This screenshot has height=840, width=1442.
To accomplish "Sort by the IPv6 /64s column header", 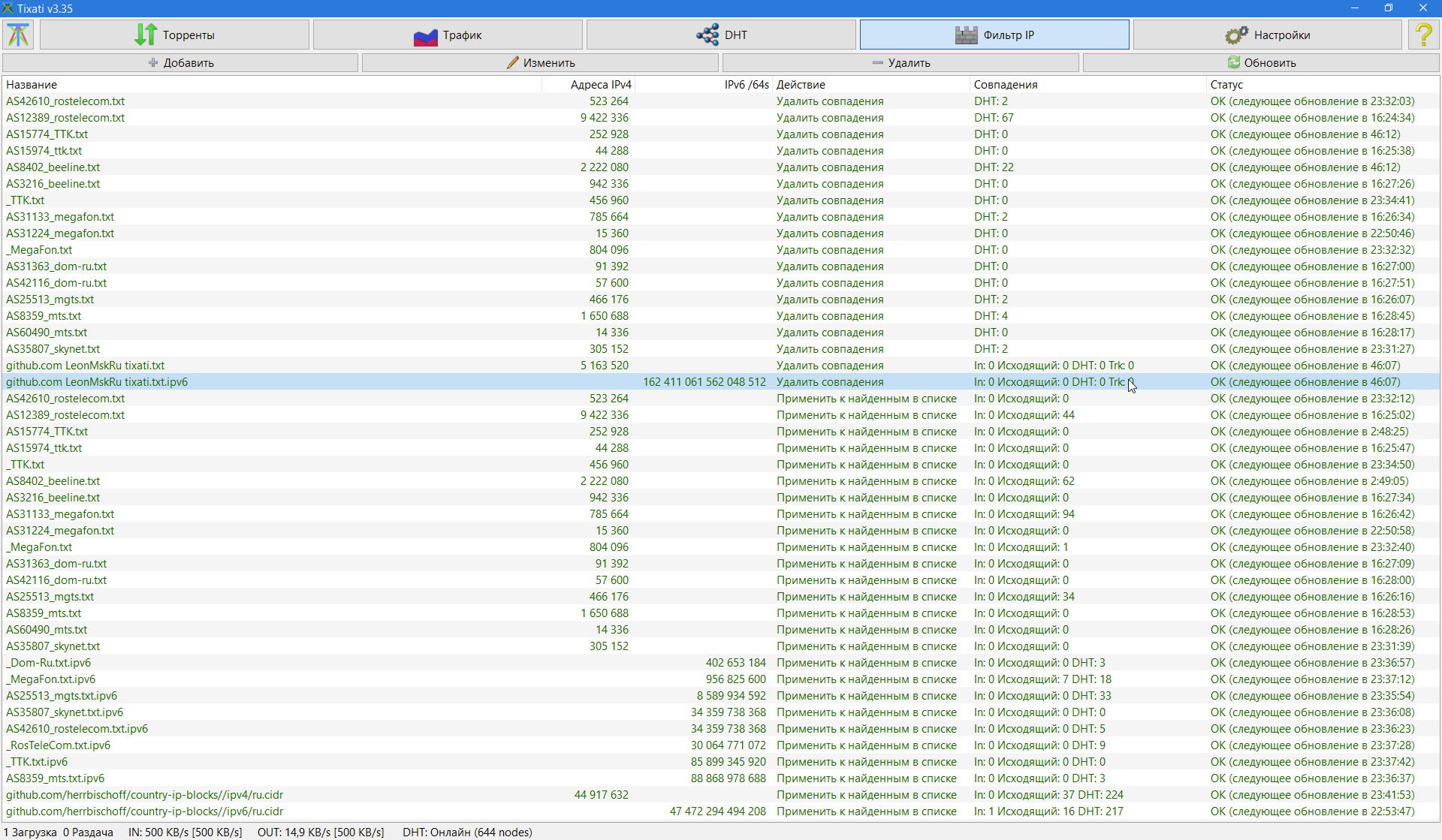I will click(704, 85).
